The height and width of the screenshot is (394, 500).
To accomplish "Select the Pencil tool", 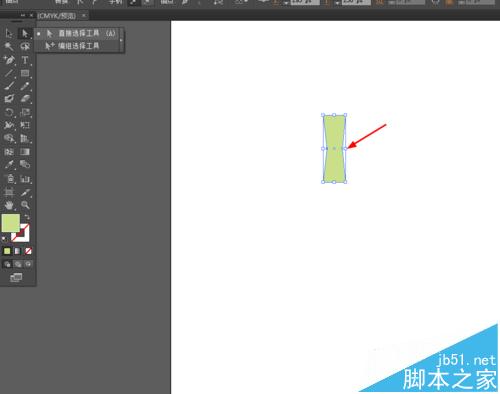I will (x=25, y=86).
